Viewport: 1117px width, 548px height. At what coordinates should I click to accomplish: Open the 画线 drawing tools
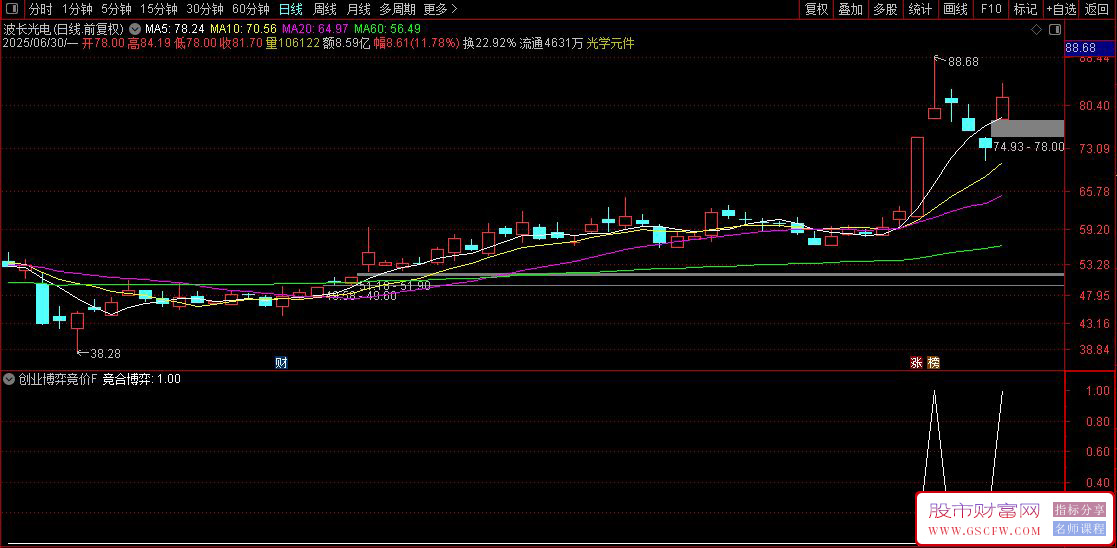955,9
